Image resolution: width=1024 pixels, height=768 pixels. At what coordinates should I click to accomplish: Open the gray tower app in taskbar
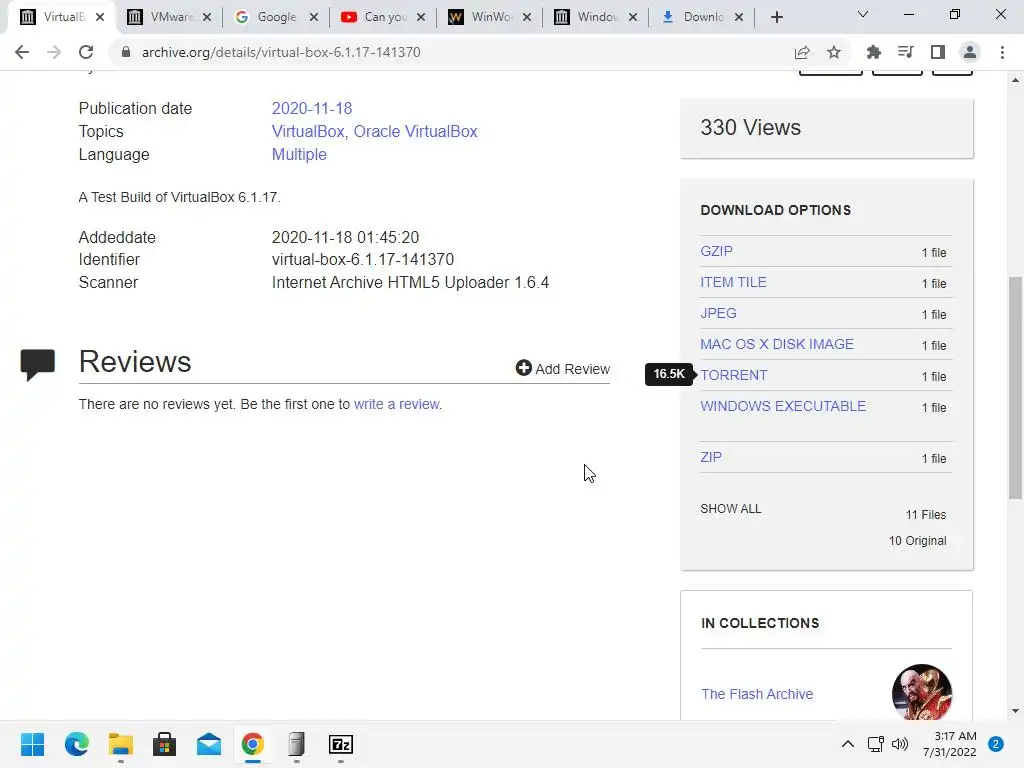pyautogui.click(x=296, y=744)
